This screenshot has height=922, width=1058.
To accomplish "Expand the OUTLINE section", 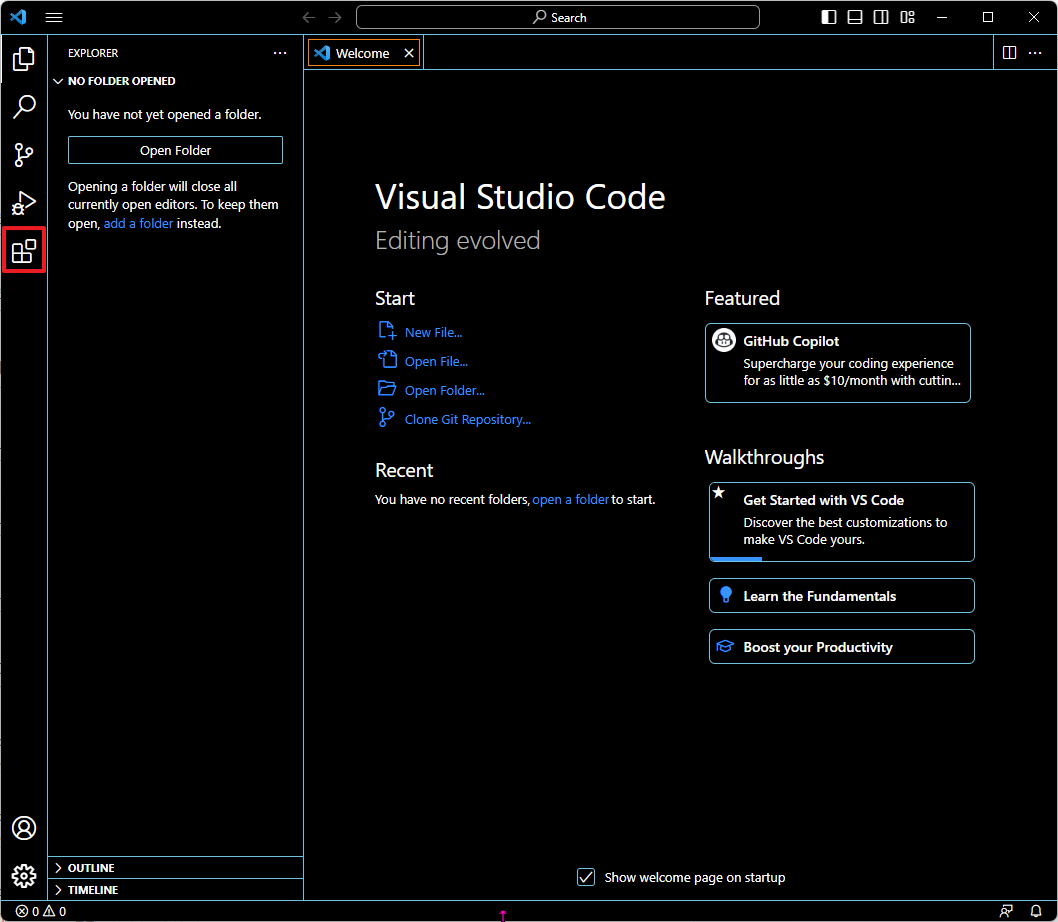I will coord(175,868).
